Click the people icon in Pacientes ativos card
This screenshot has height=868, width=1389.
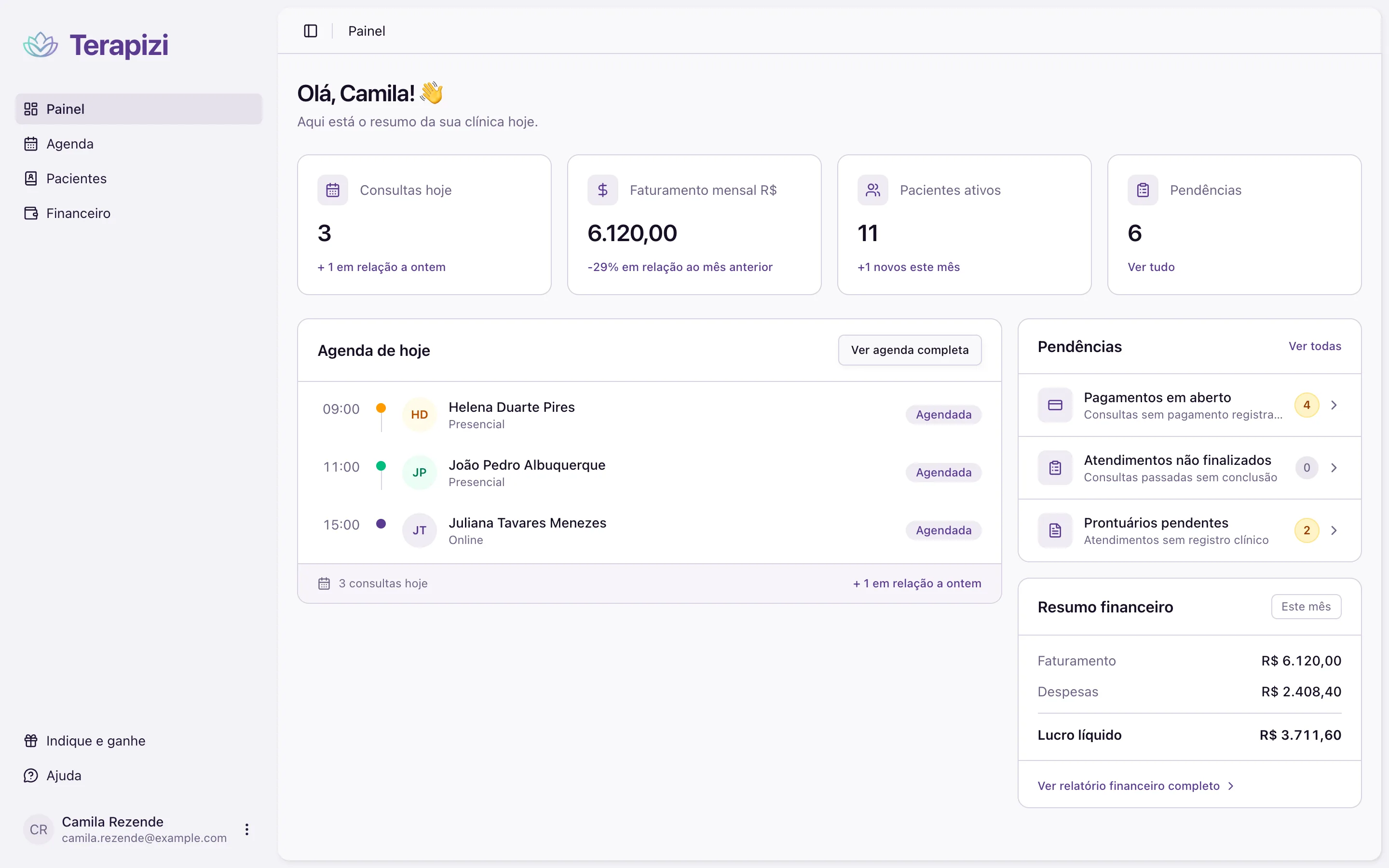tap(873, 190)
